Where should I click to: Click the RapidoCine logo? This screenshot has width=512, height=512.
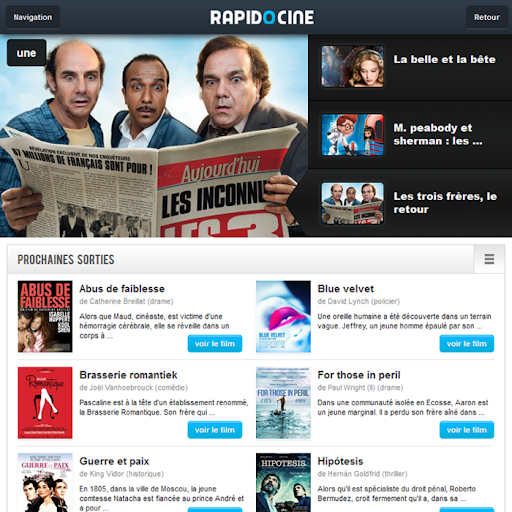pyautogui.click(x=262, y=17)
